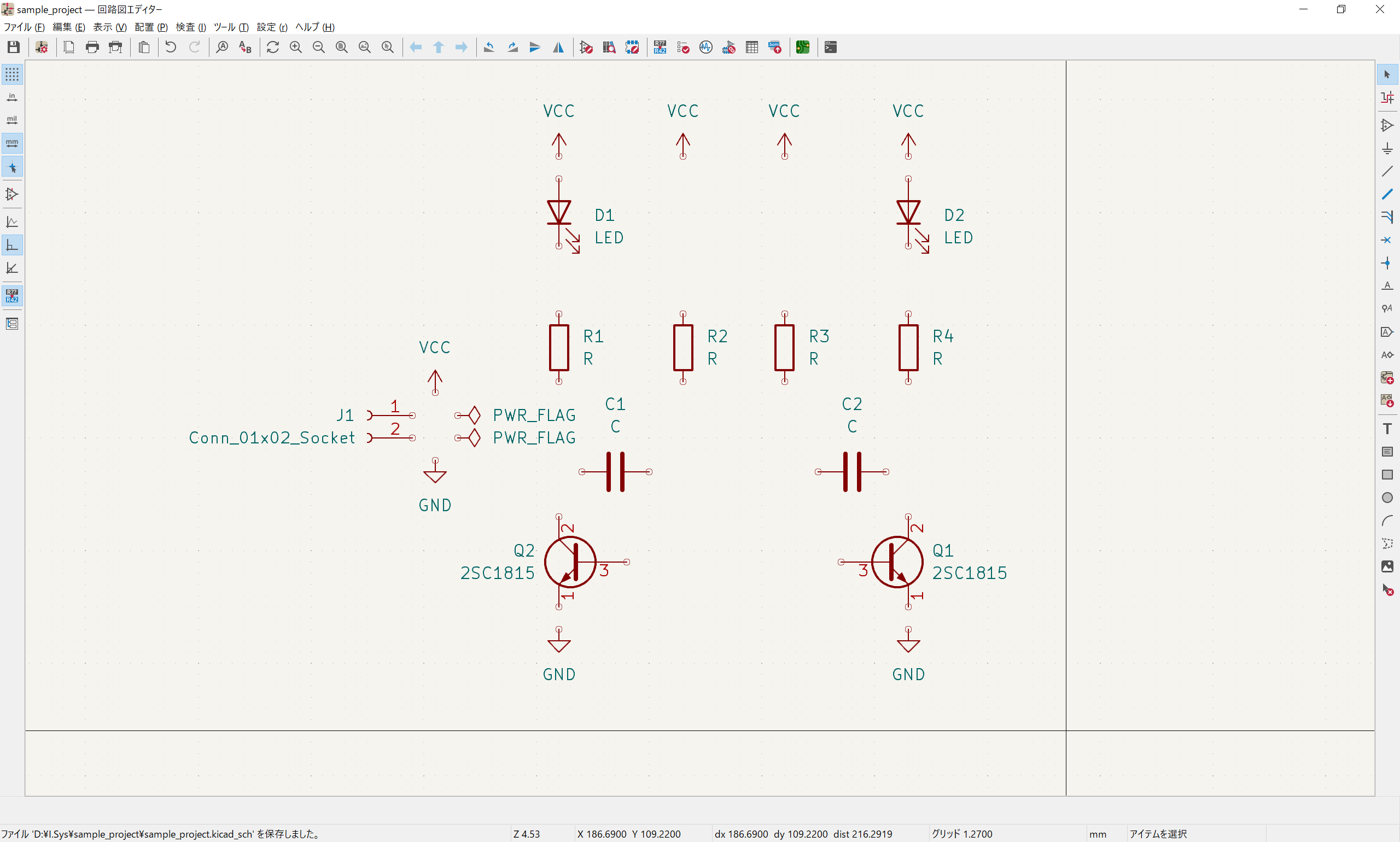1400x842 pixels.
Task: Select the Add Junction tool
Action: pyautogui.click(x=1387, y=262)
